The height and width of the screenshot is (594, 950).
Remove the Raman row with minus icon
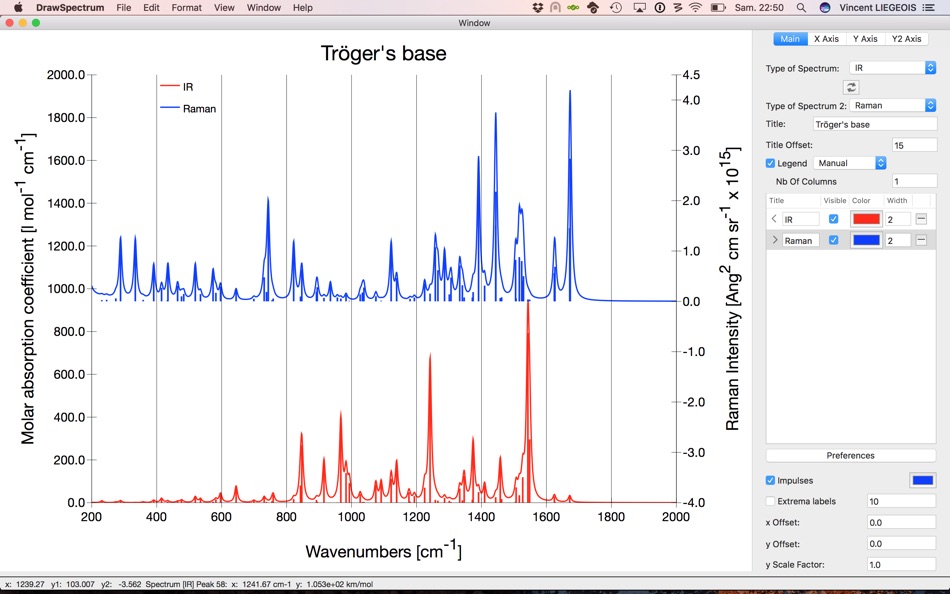click(921, 240)
